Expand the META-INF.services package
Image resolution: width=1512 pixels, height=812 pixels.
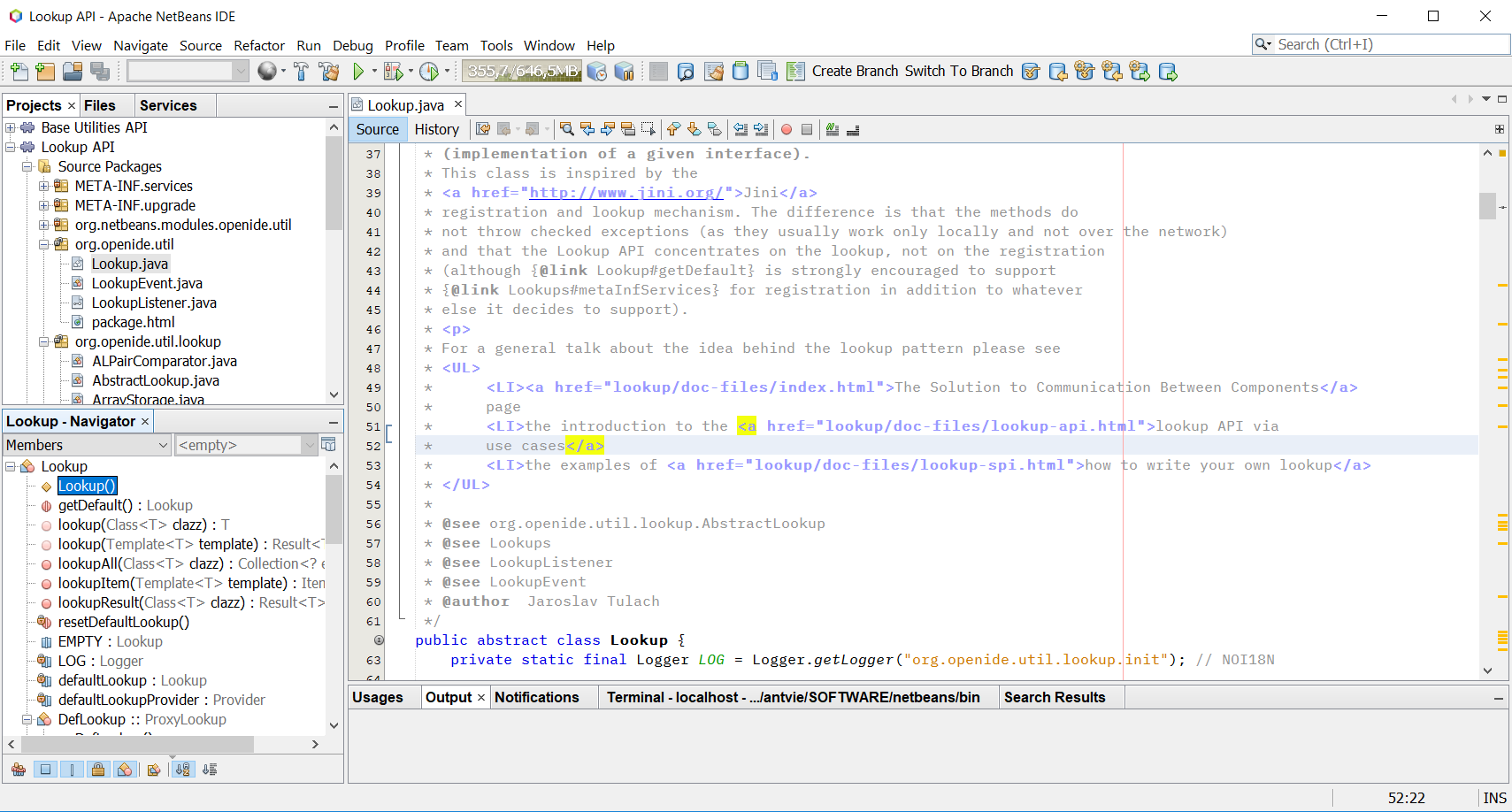(x=44, y=186)
